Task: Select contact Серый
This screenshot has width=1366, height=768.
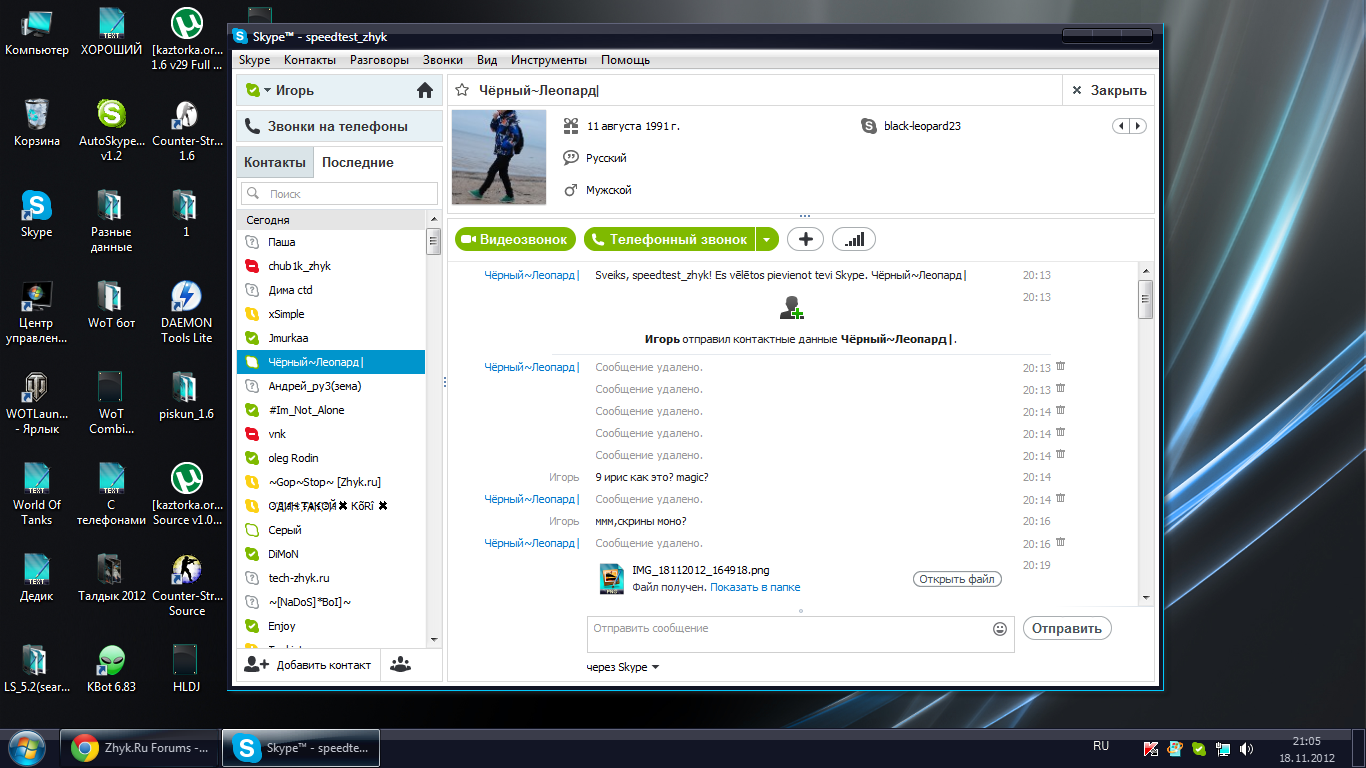Action: 331,530
